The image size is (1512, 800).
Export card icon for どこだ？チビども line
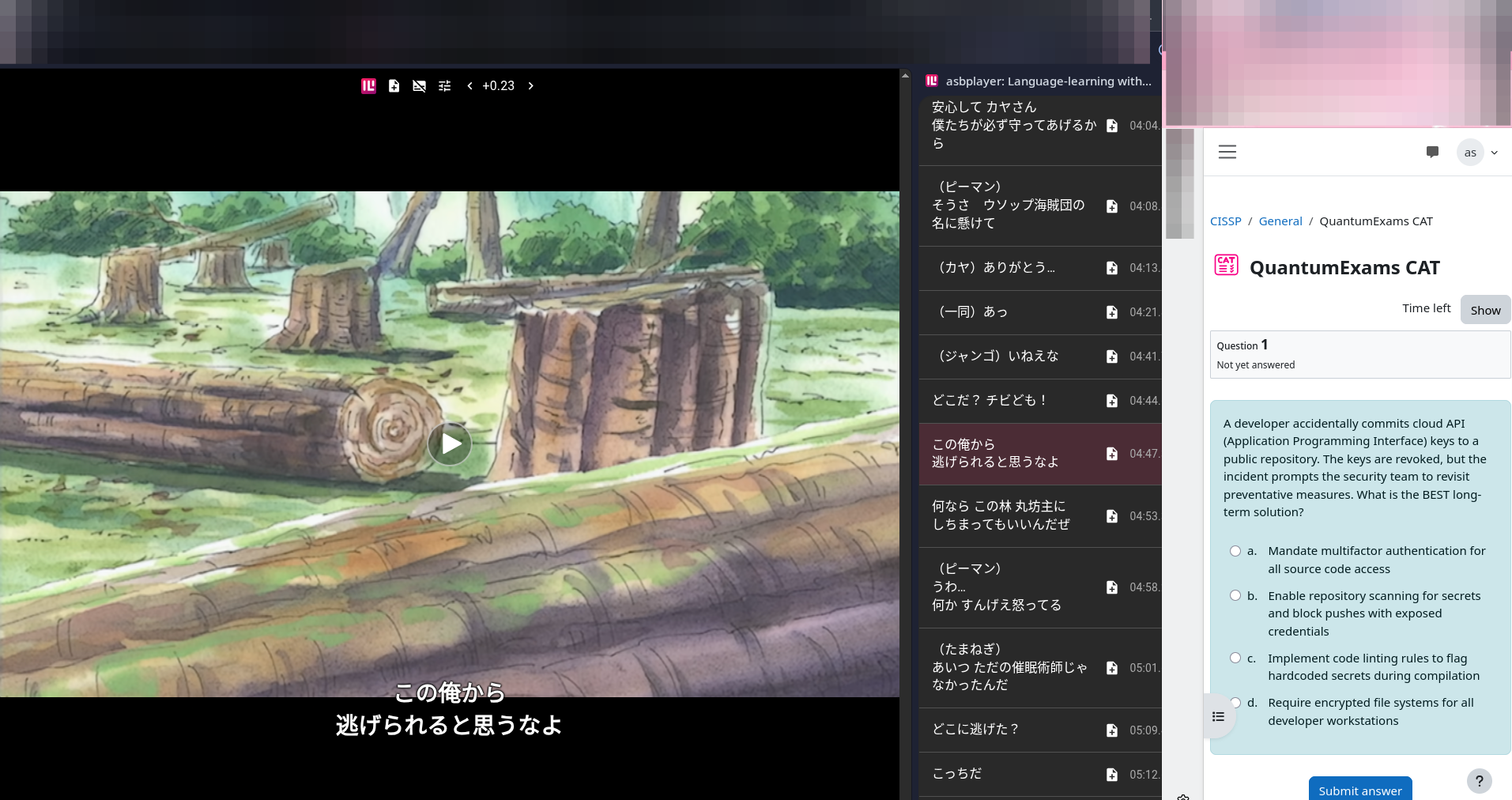point(1112,401)
